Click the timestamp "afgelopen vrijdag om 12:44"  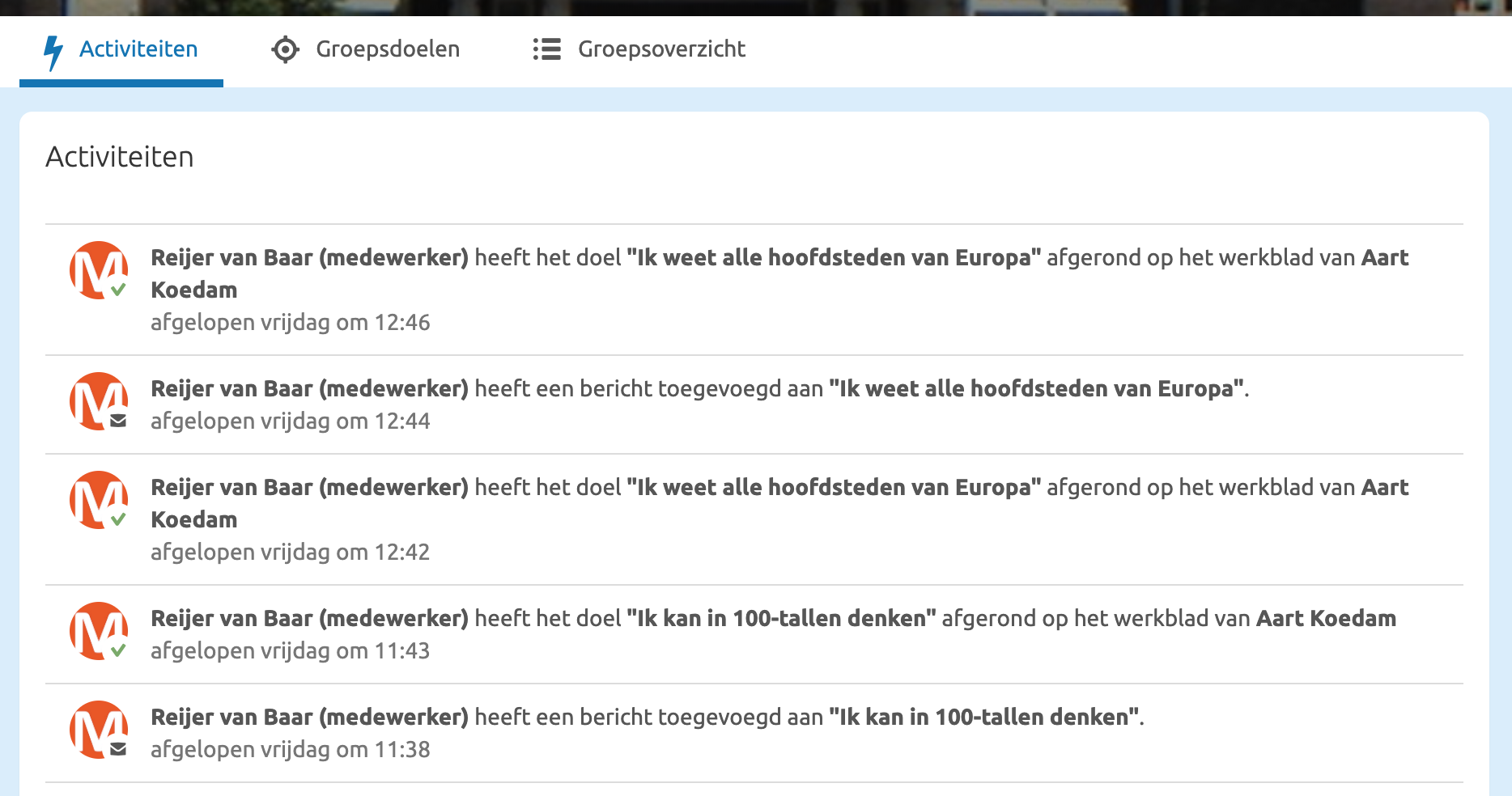click(x=291, y=421)
